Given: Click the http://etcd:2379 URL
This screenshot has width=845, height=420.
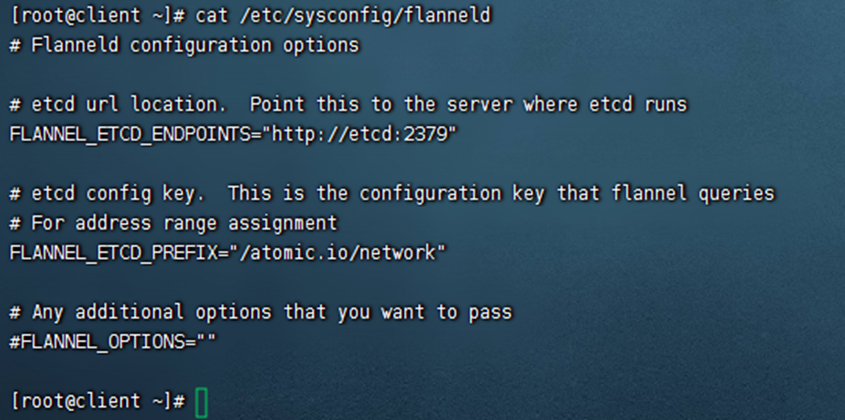Looking at the screenshot, I should (359, 134).
